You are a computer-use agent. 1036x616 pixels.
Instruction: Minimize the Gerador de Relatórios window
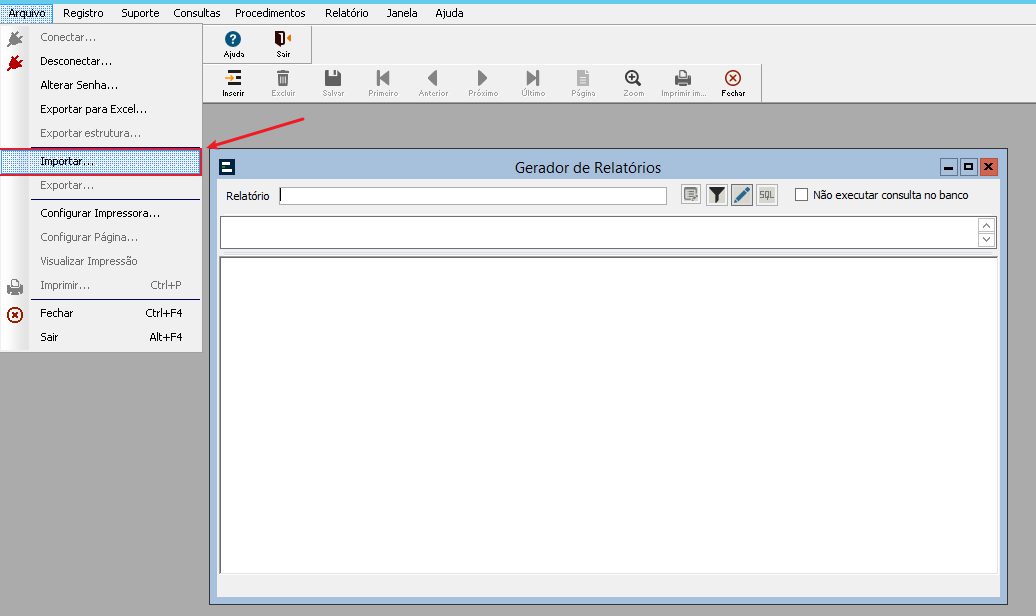tap(949, 167)
